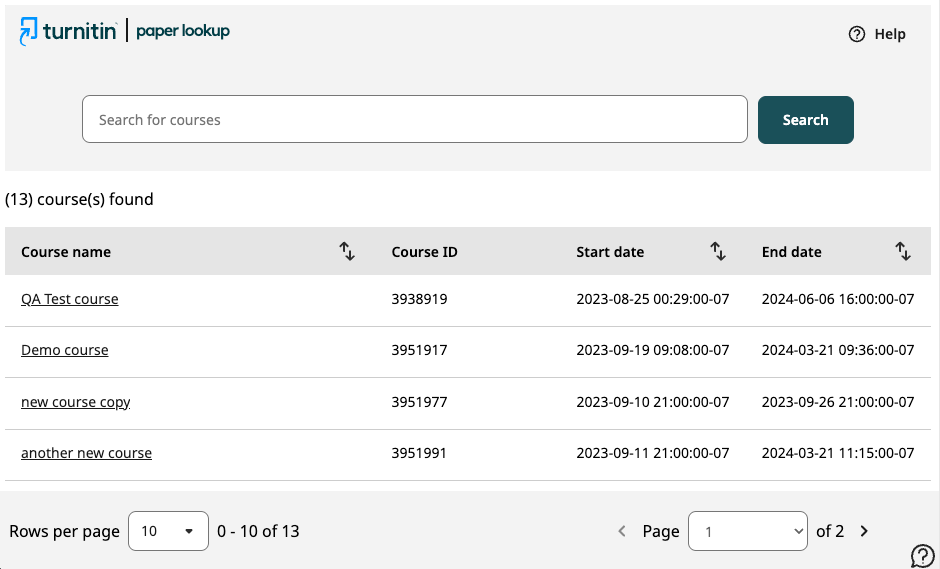940x569 pixels.
Task: Expand the Rows per page dropdown
Action: click(x=168, y=531)
